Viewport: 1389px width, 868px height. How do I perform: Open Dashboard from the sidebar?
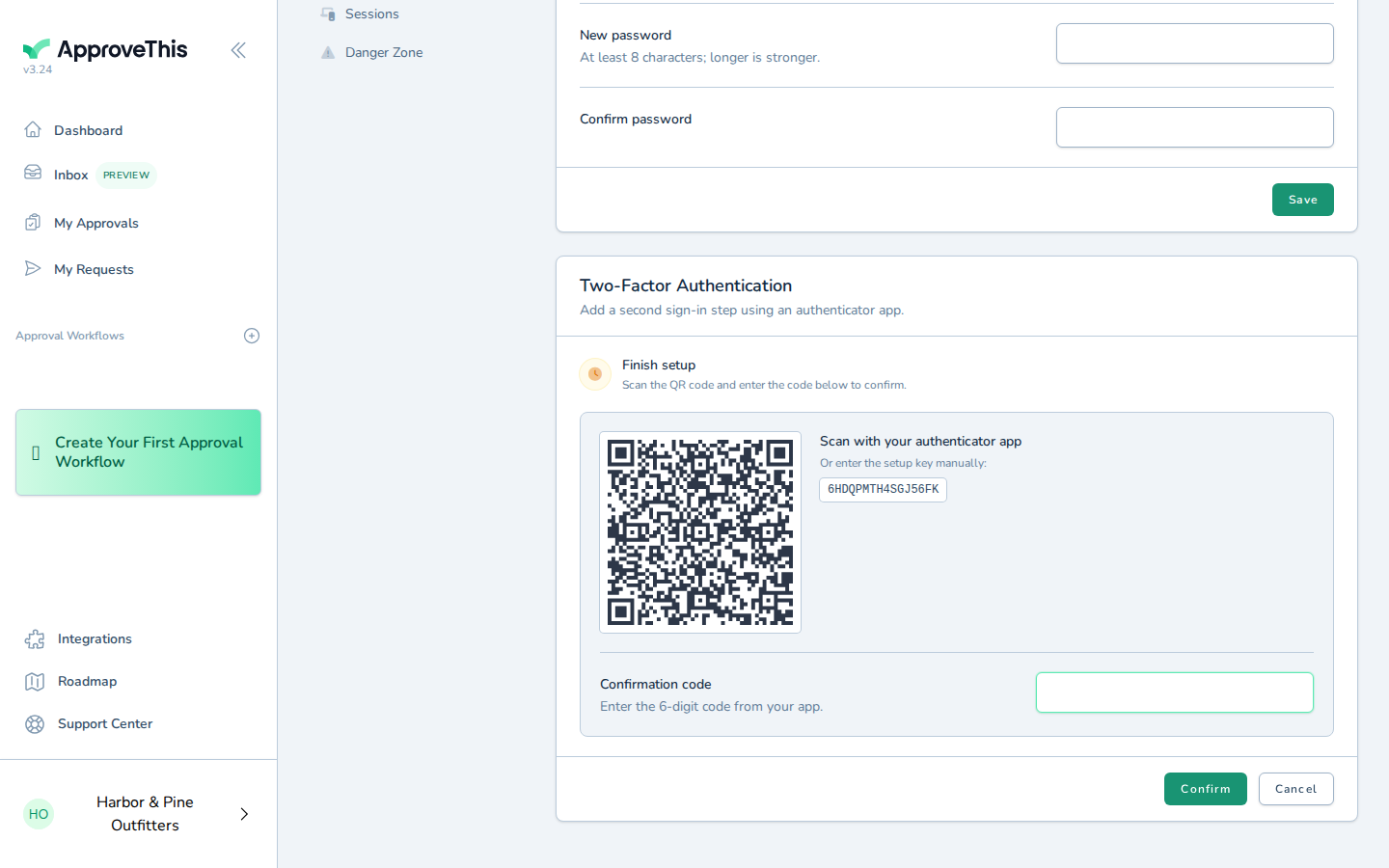pyautogui.click(x=88, y=130)
